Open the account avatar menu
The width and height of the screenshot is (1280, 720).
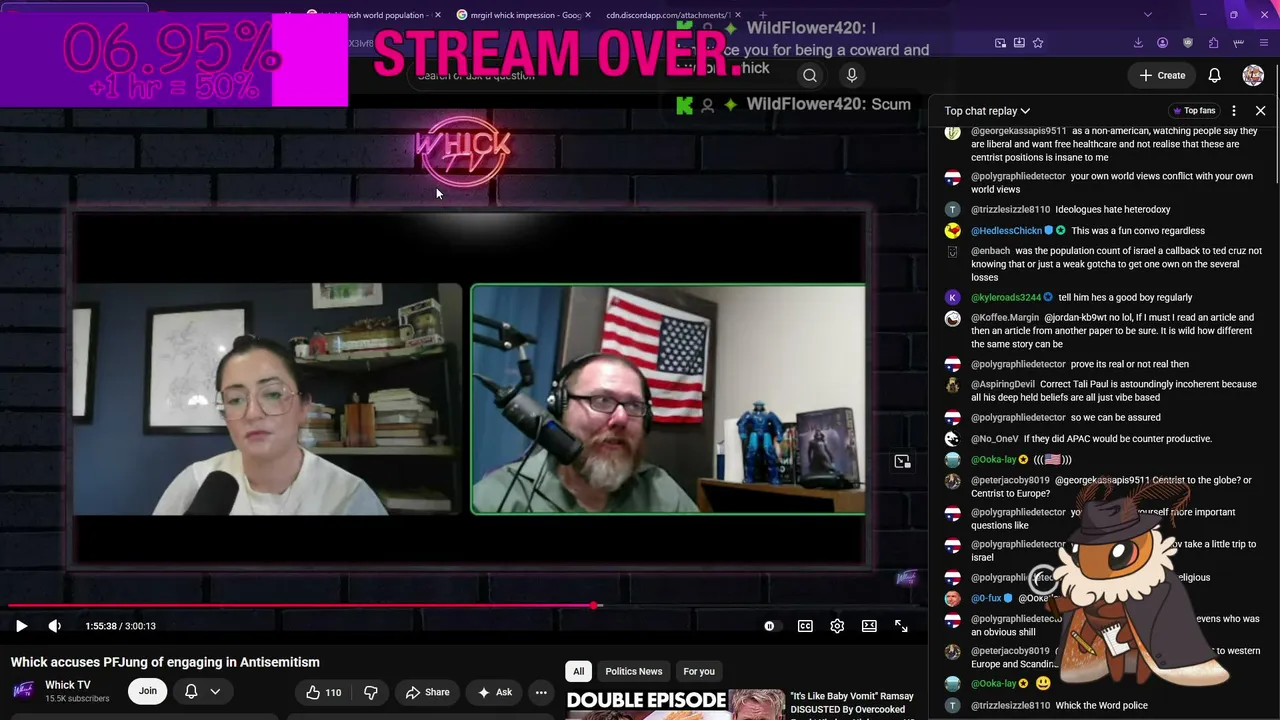click(x=1253, y=75)
